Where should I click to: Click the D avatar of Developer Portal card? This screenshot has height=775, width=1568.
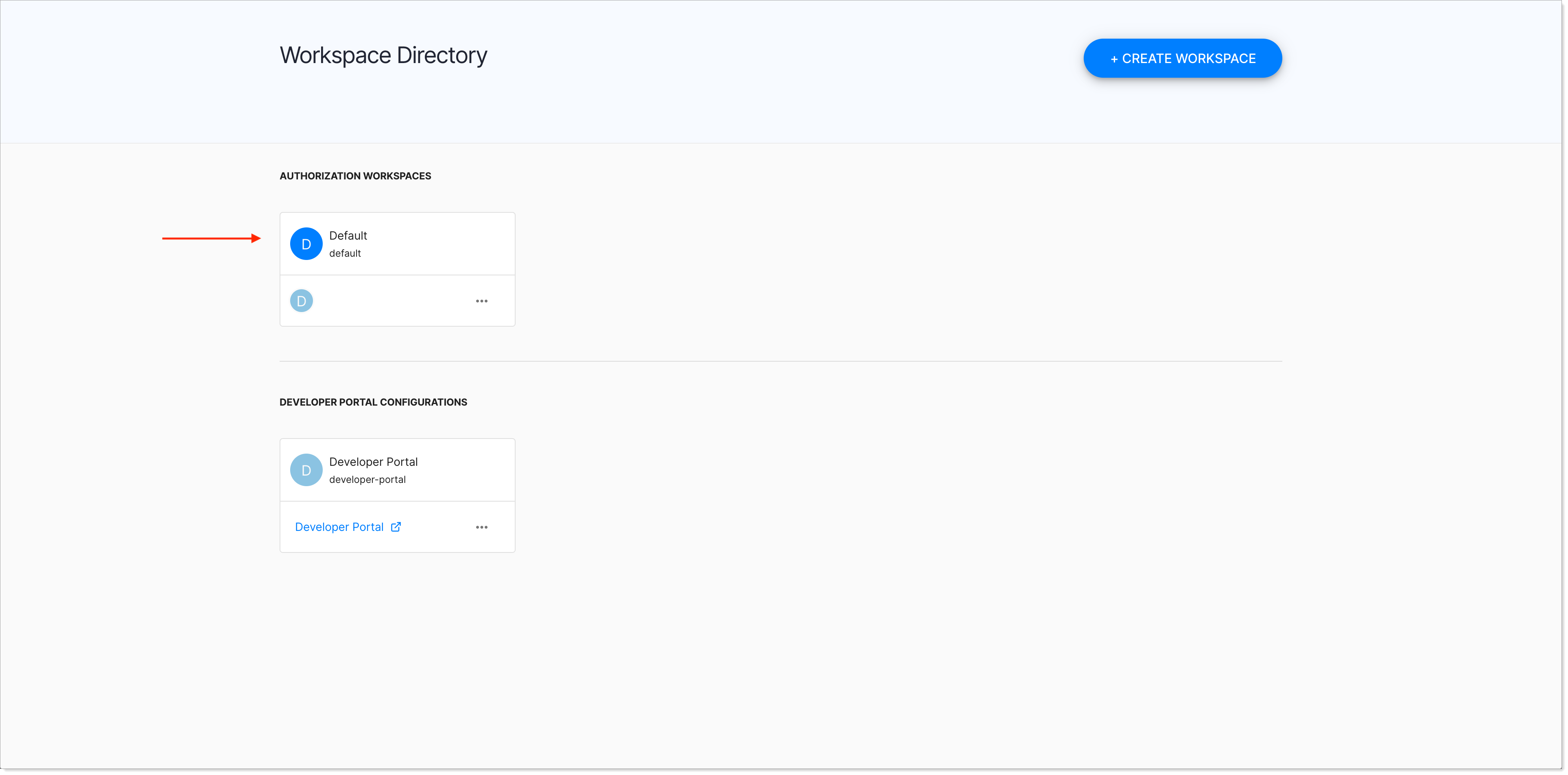click(306, 470)
